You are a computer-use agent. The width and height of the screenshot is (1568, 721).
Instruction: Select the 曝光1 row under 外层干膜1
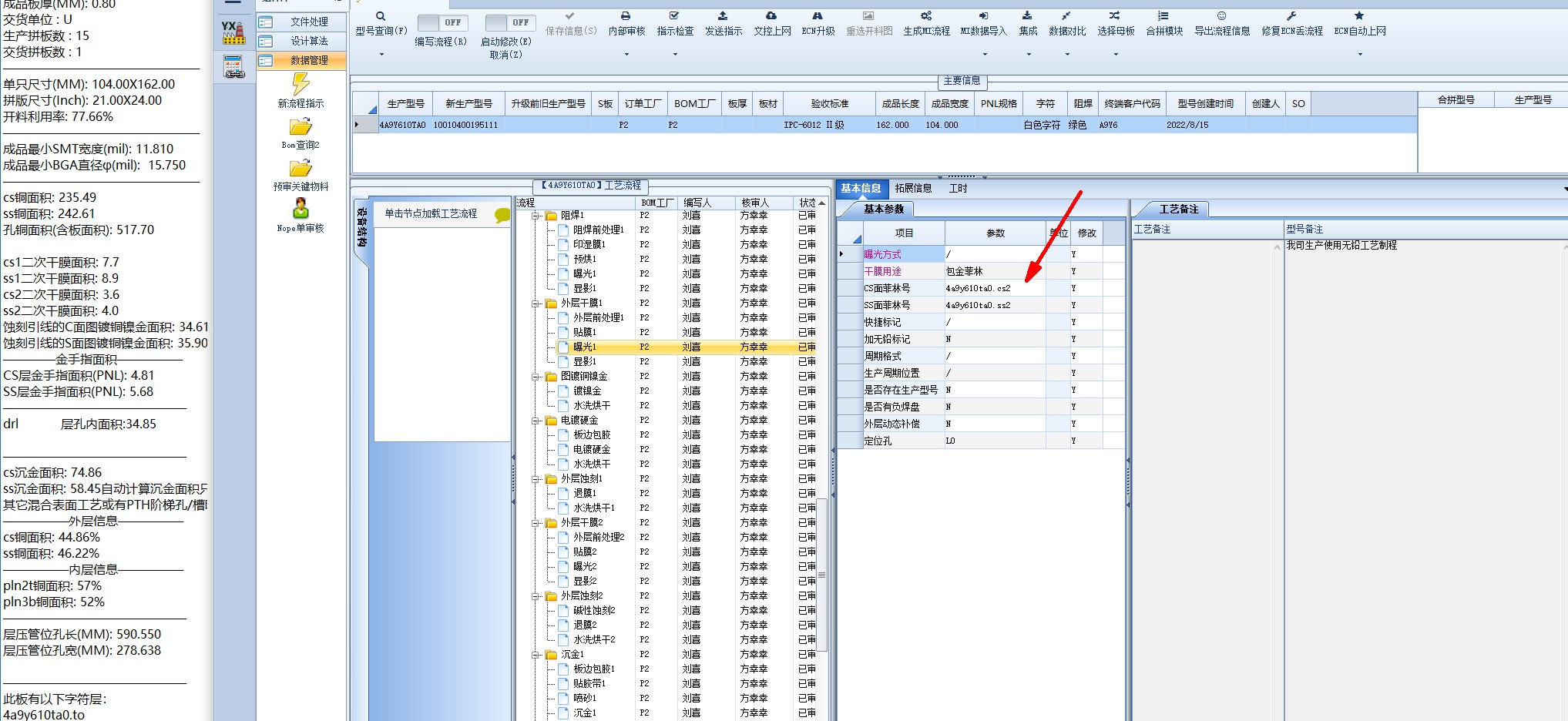pos(667,347)
